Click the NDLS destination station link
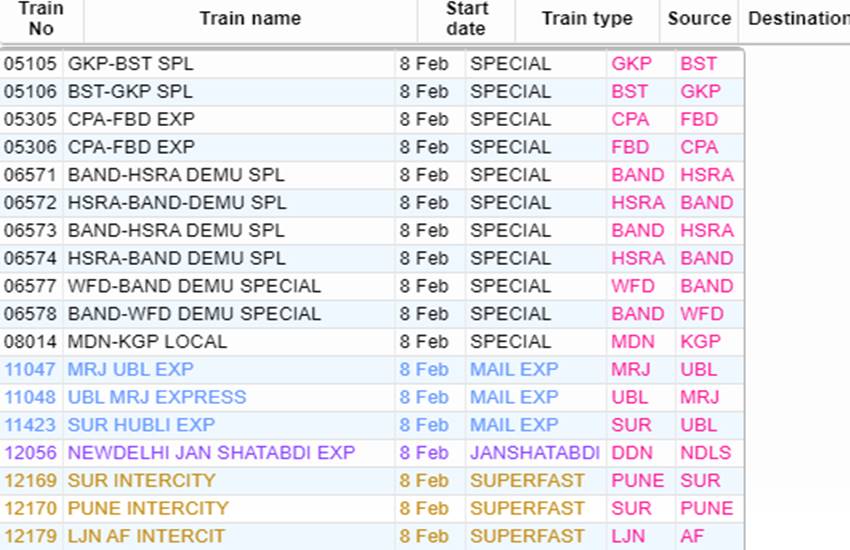This screenshot has height=550, width=850. point(706,453)
